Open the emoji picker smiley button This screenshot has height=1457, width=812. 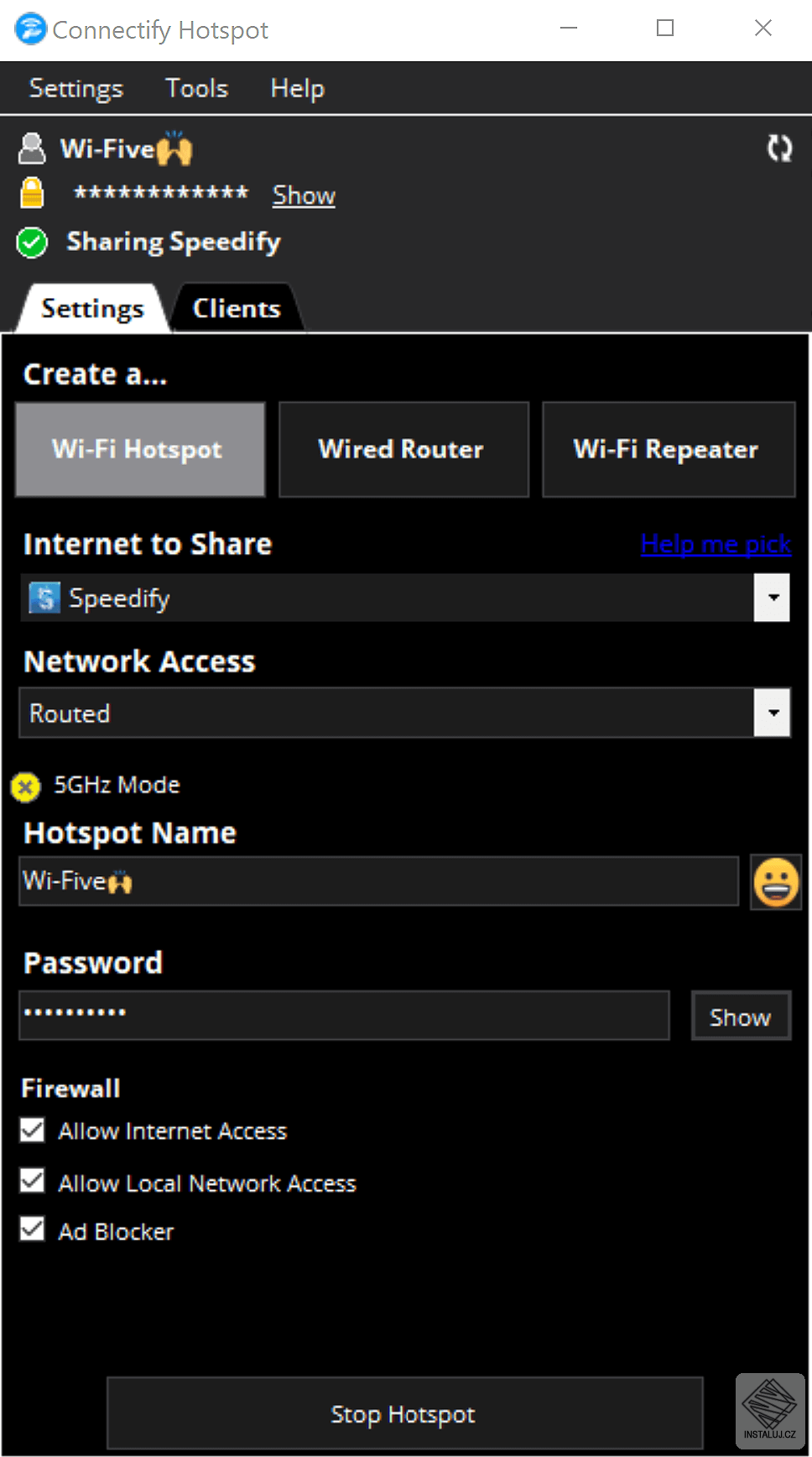pyautogui.click(x=776, y=882)
